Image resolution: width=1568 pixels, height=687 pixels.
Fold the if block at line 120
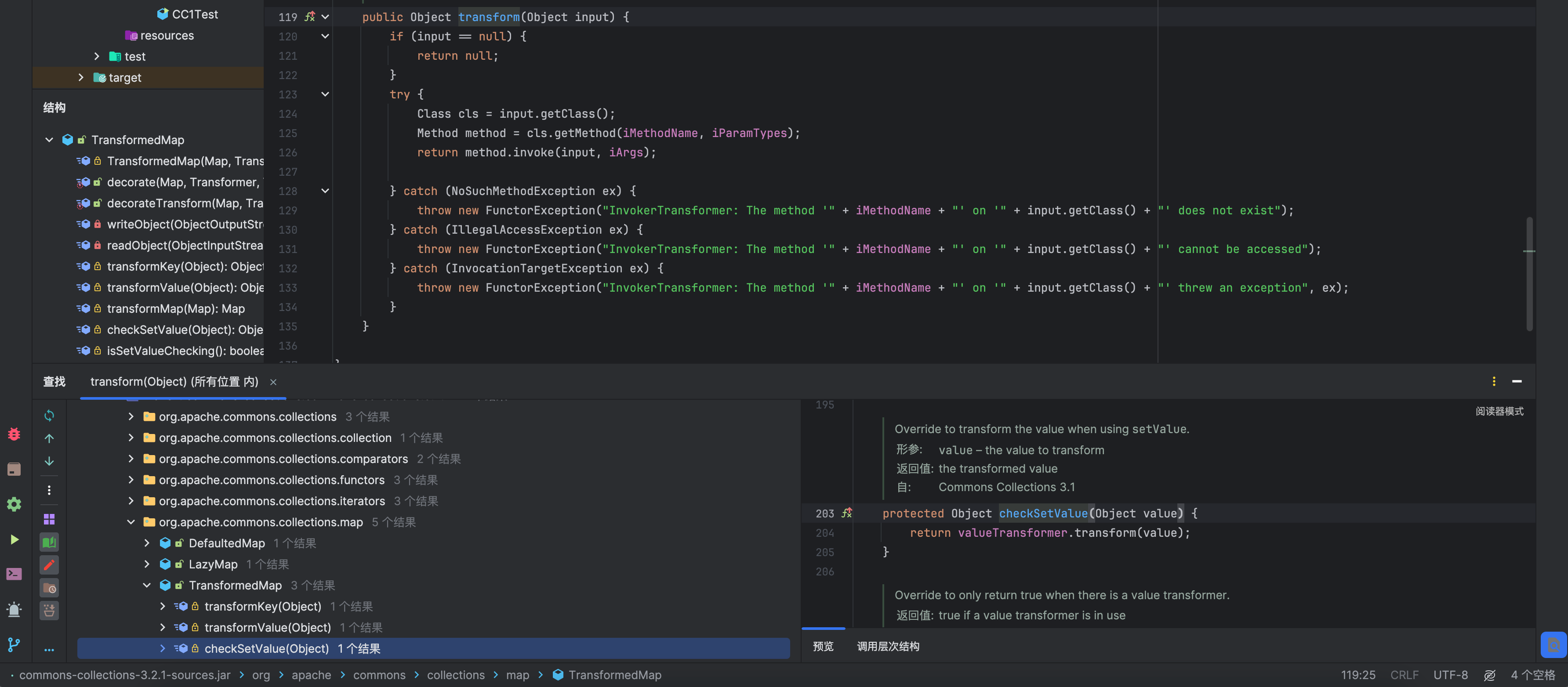coord(325,36)
